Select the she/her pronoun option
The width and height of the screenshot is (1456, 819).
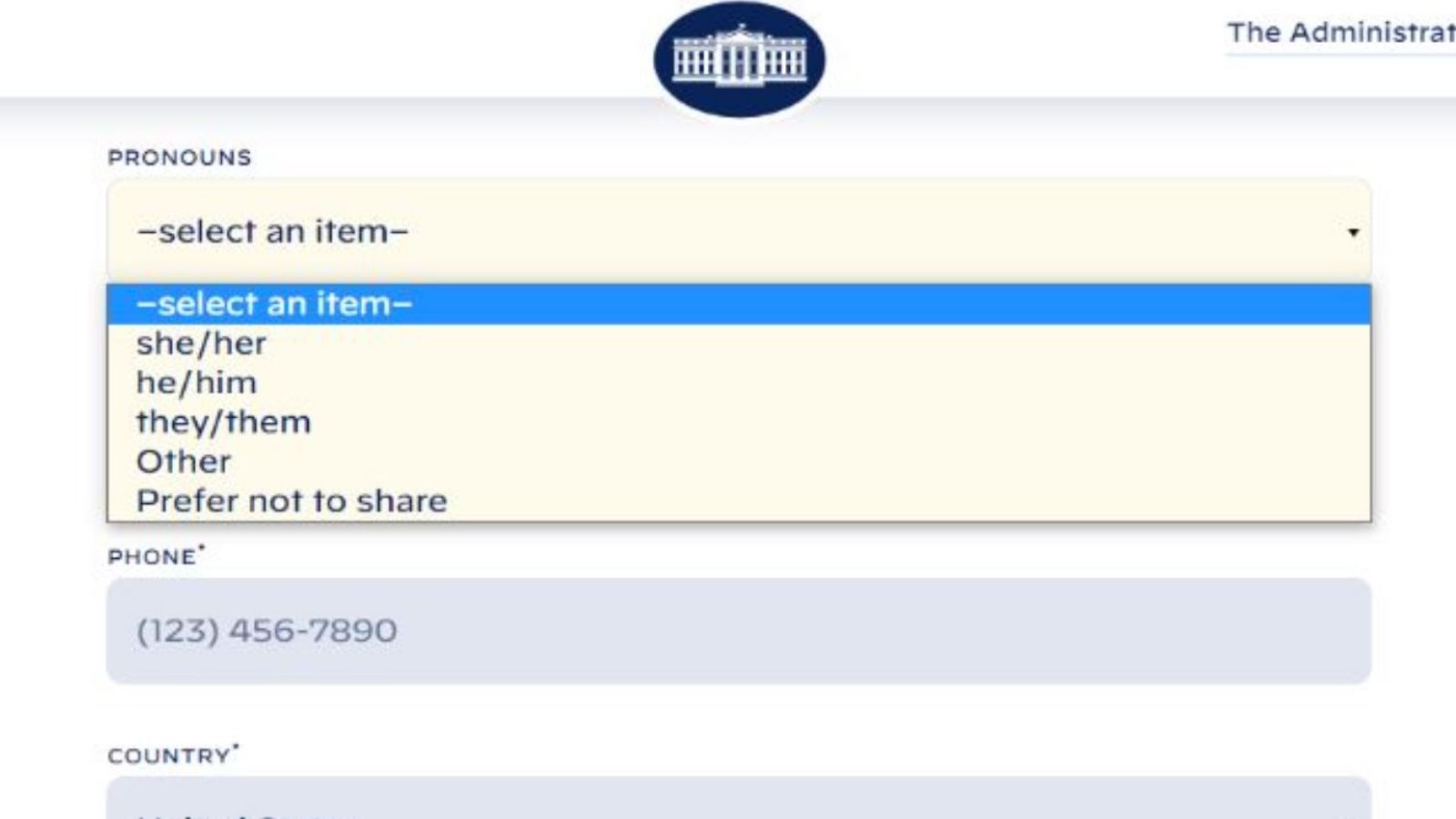[x=201, y=344]
